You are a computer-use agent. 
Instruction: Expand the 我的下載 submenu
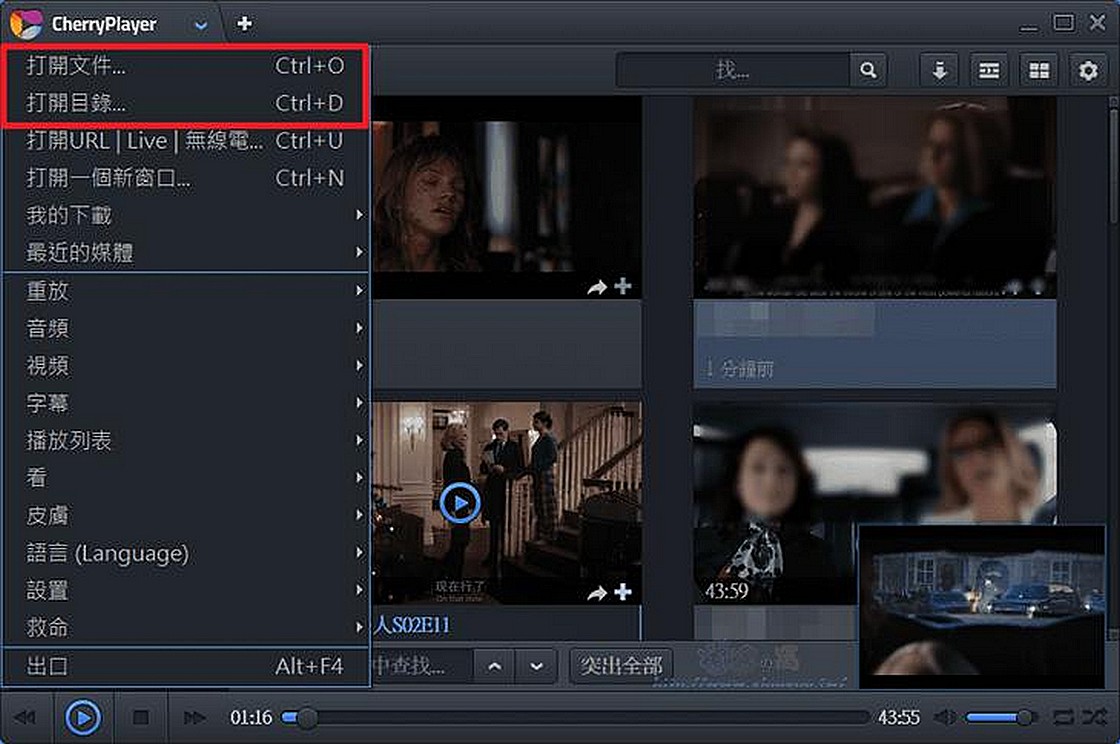pyautogui.click(x=186, y=215)
